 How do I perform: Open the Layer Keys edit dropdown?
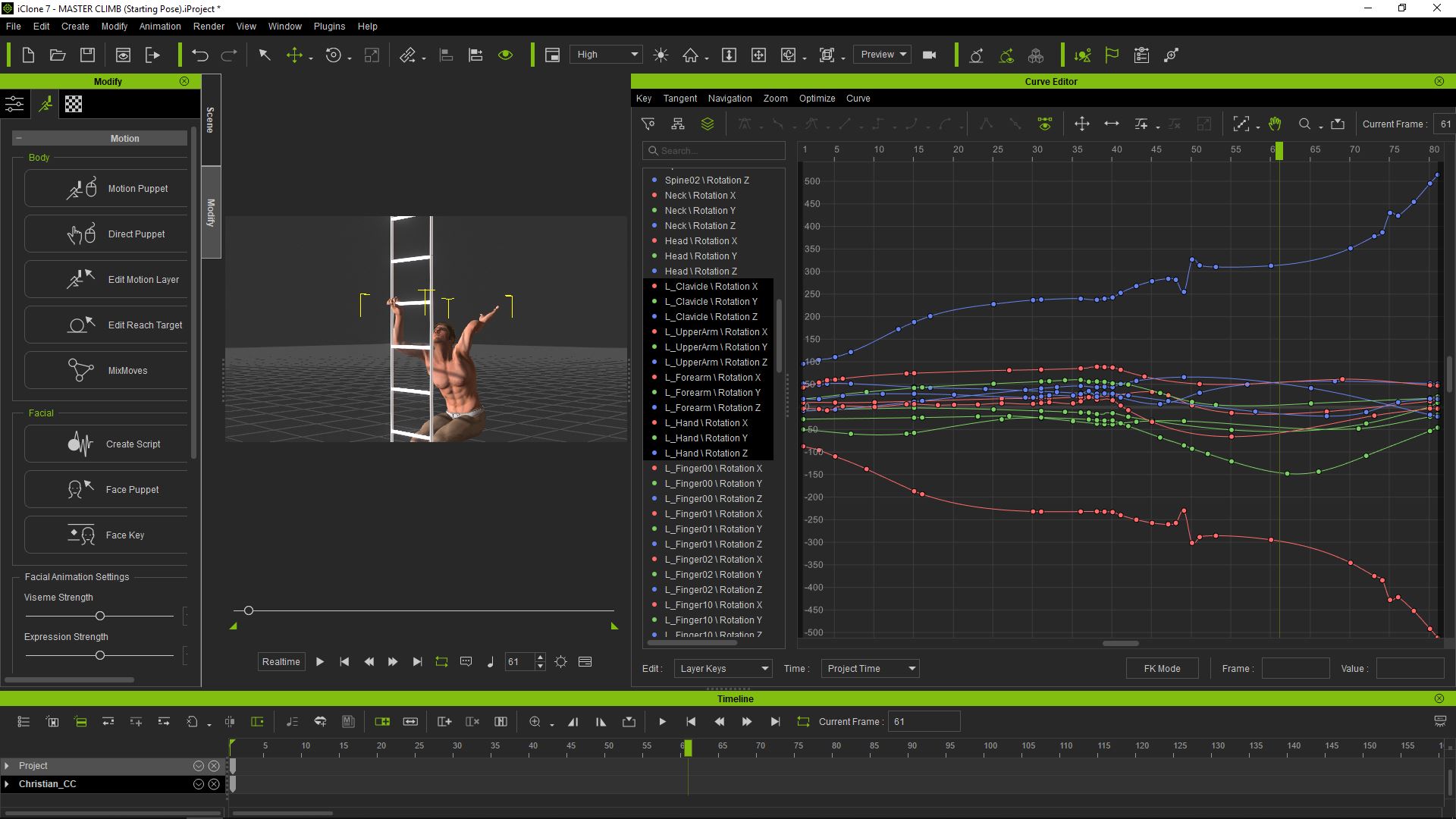[x=723, y=668]
